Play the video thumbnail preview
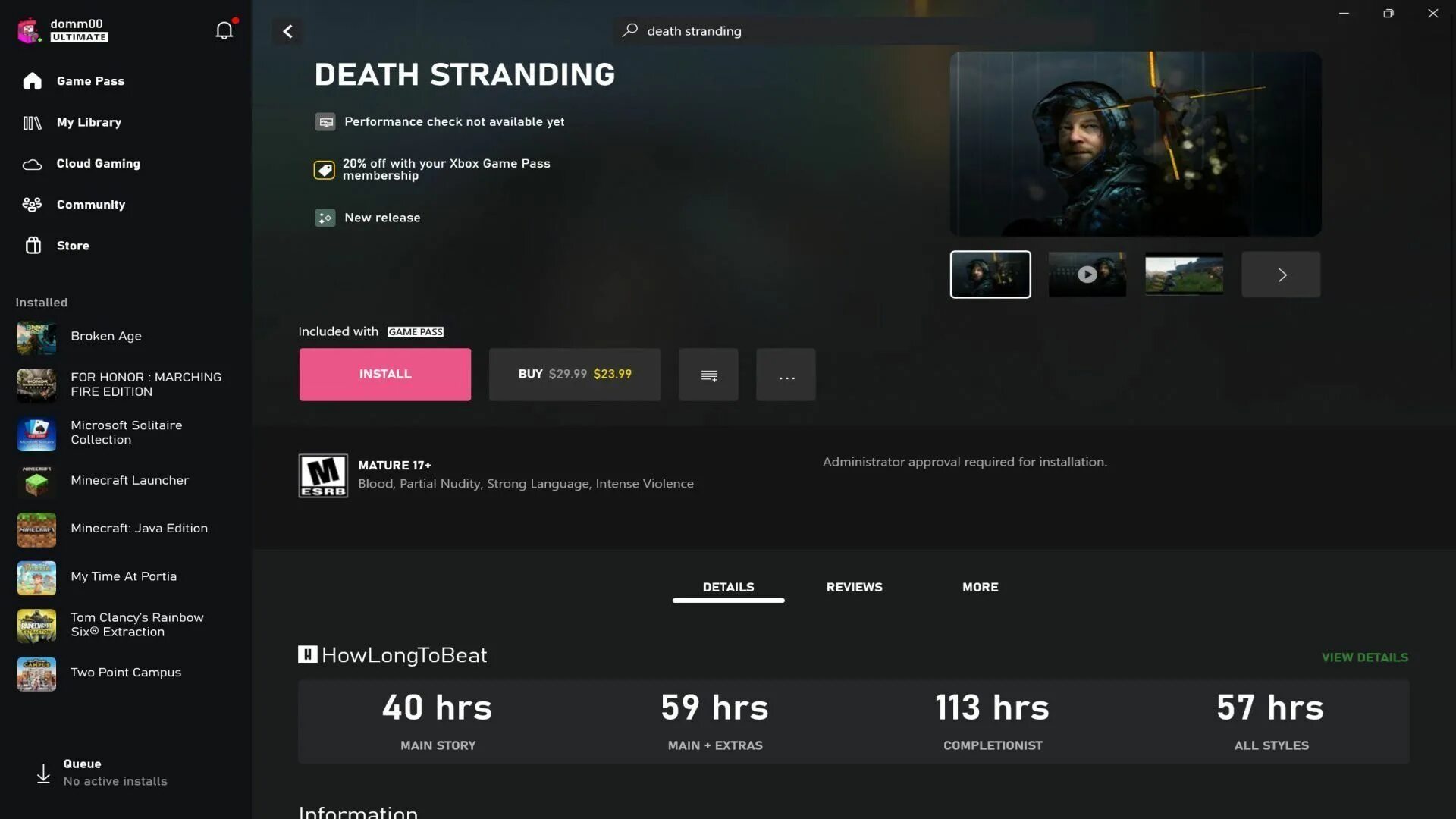 click(1088, 274)
